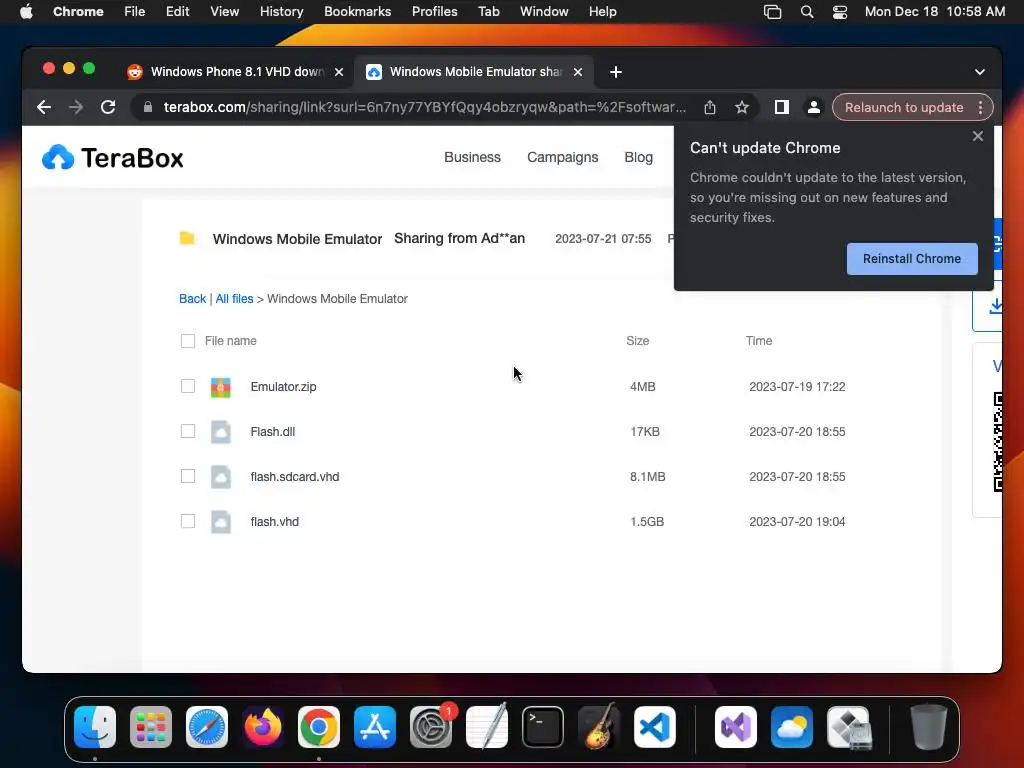Click the Emulator.zip archive icon
This screenshot has height=768, width=1024.
click(x=221, y=387)
